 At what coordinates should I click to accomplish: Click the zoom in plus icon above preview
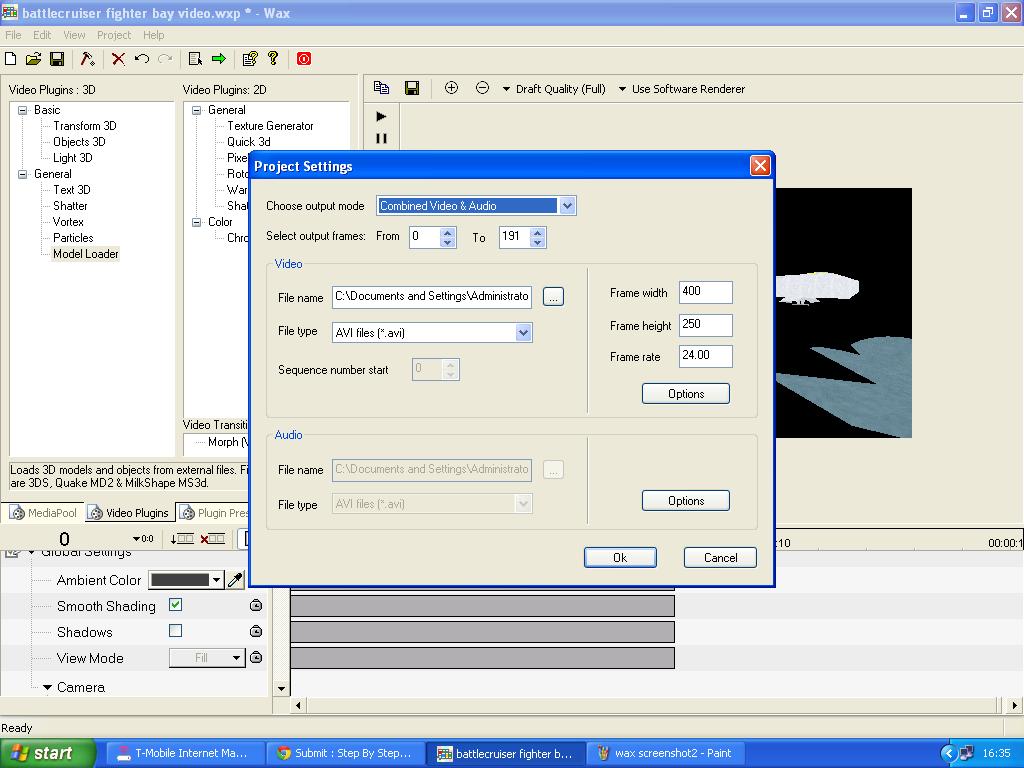pyautogui.click(x=450, y=88)
